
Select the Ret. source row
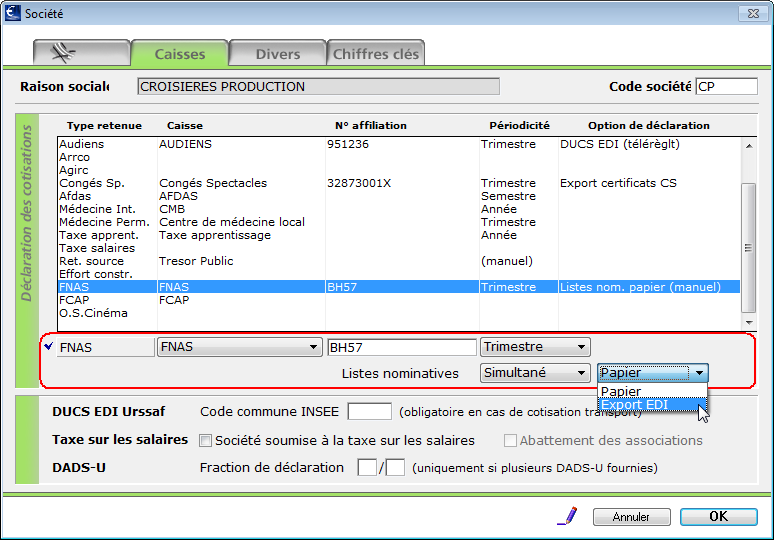[x=399, y=261]
